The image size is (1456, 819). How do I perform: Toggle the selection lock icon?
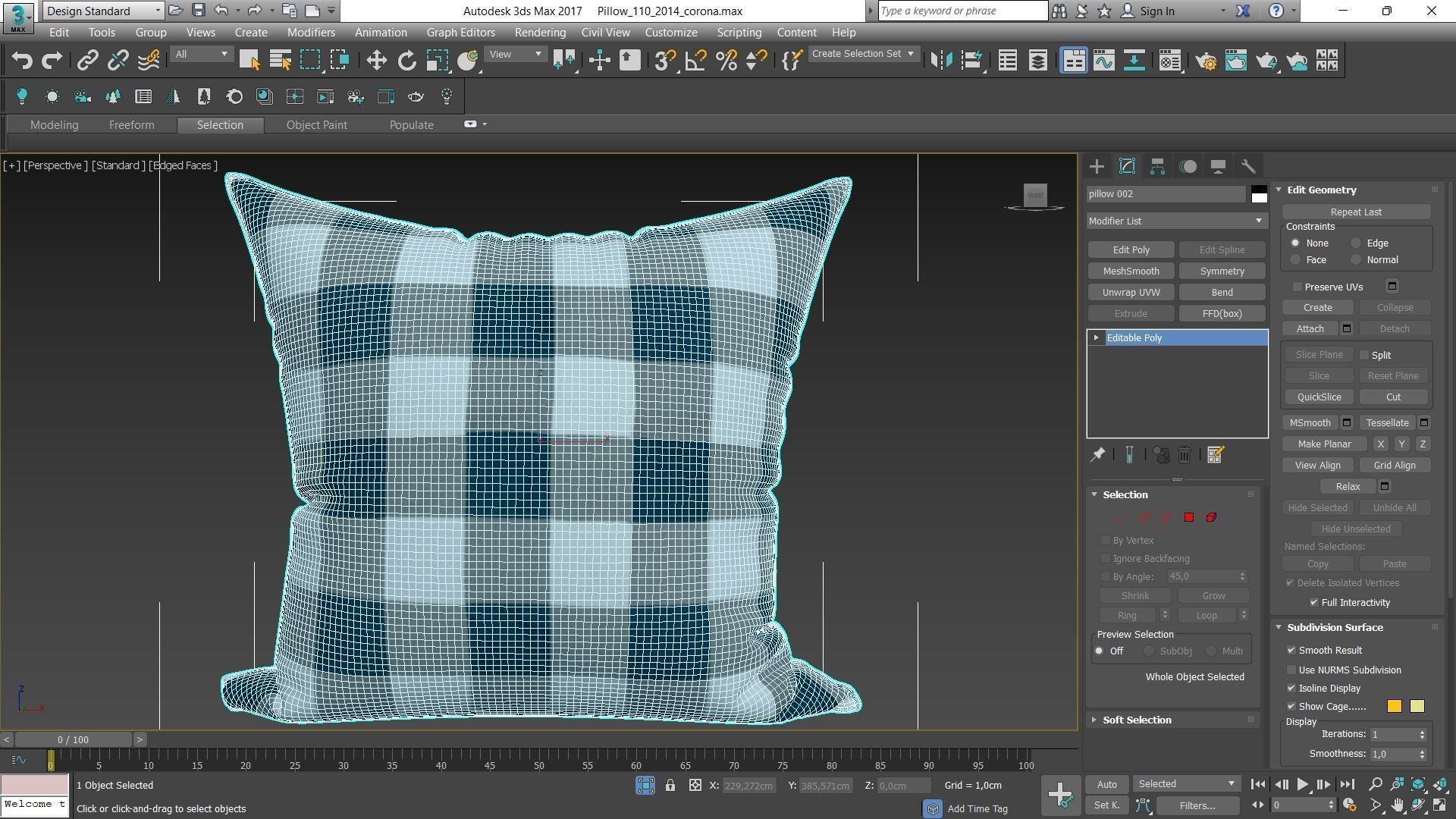point(670,786)
